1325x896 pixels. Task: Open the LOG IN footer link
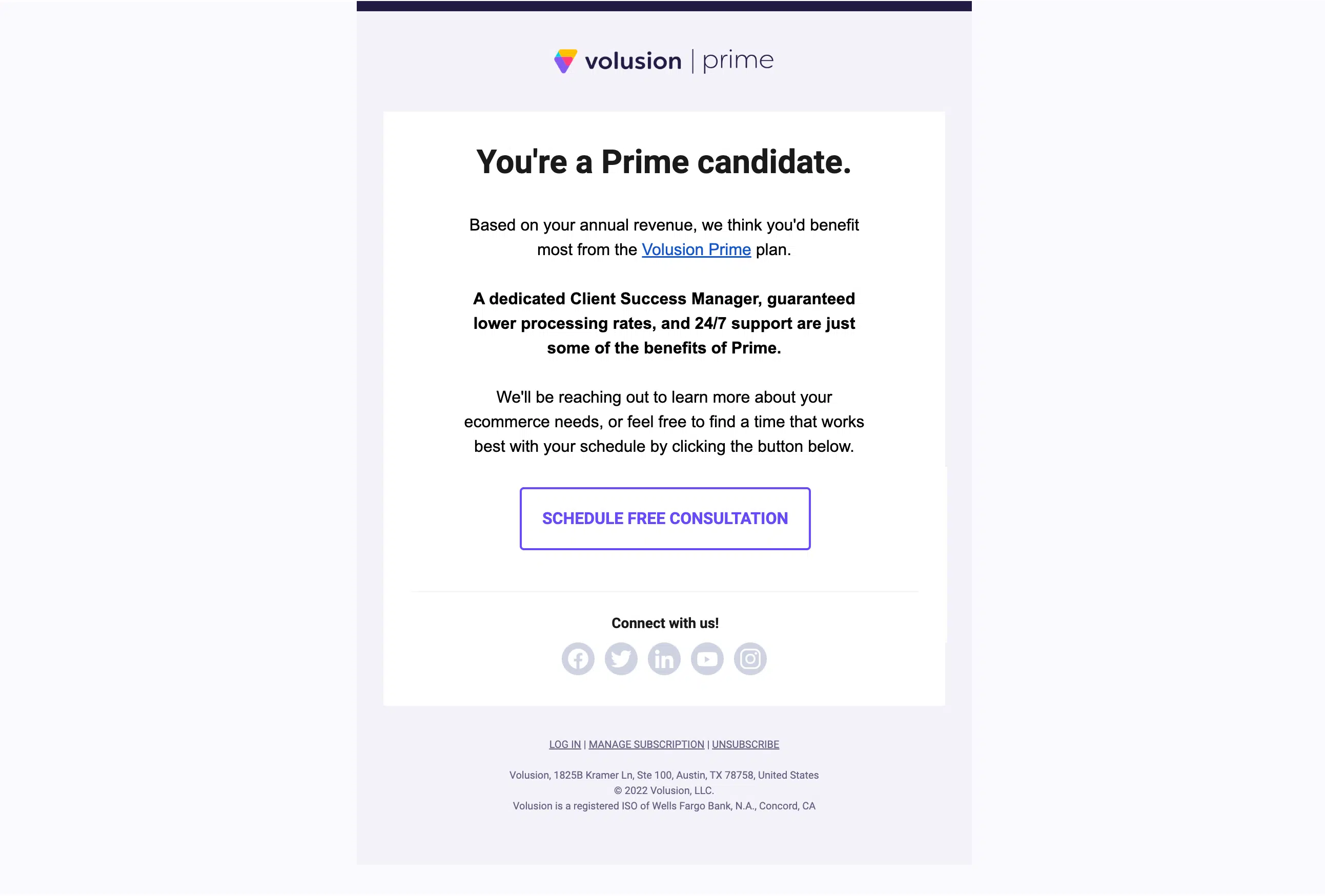(x=565, y=744)
